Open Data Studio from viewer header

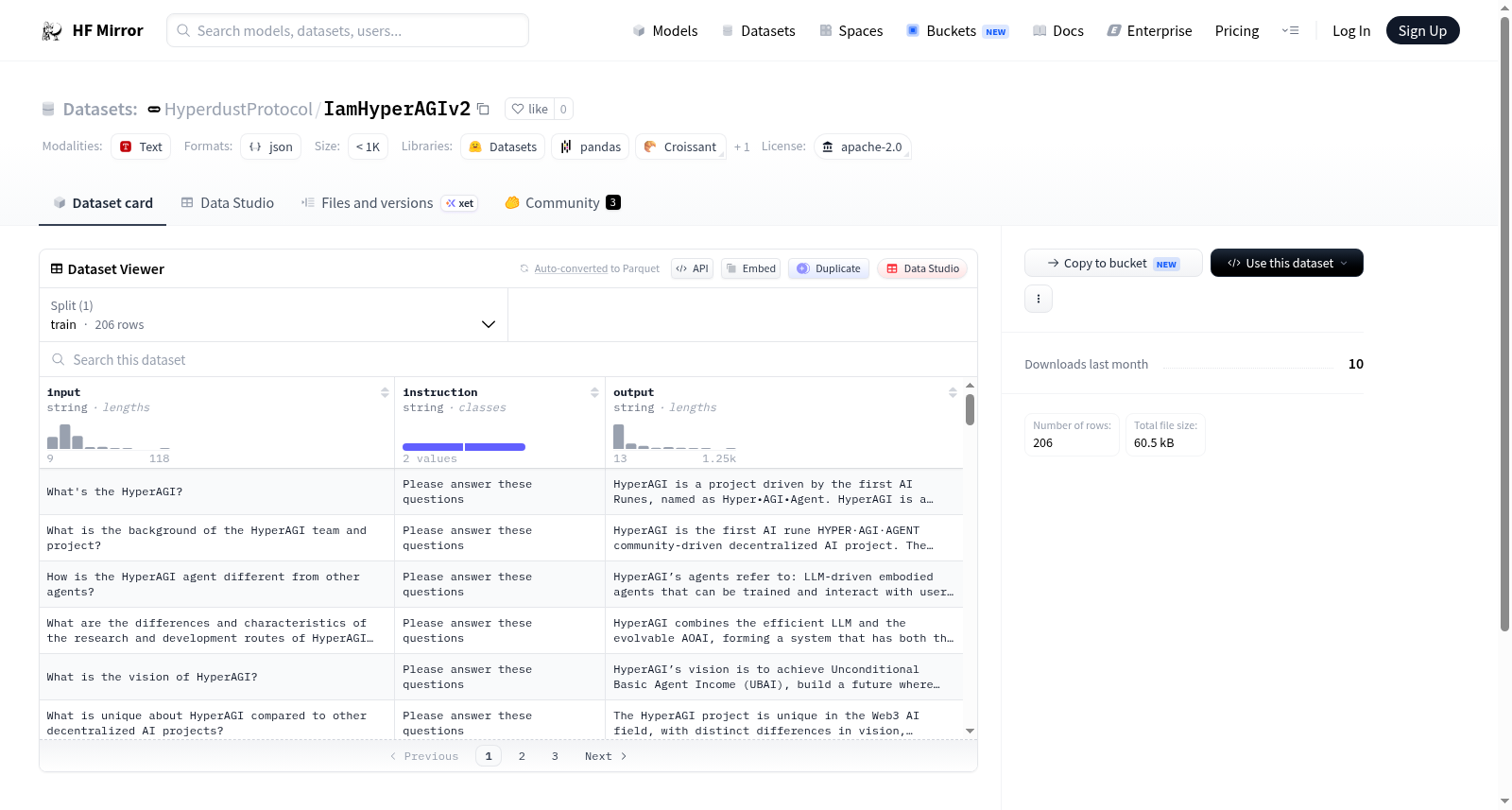pos(922,268)
